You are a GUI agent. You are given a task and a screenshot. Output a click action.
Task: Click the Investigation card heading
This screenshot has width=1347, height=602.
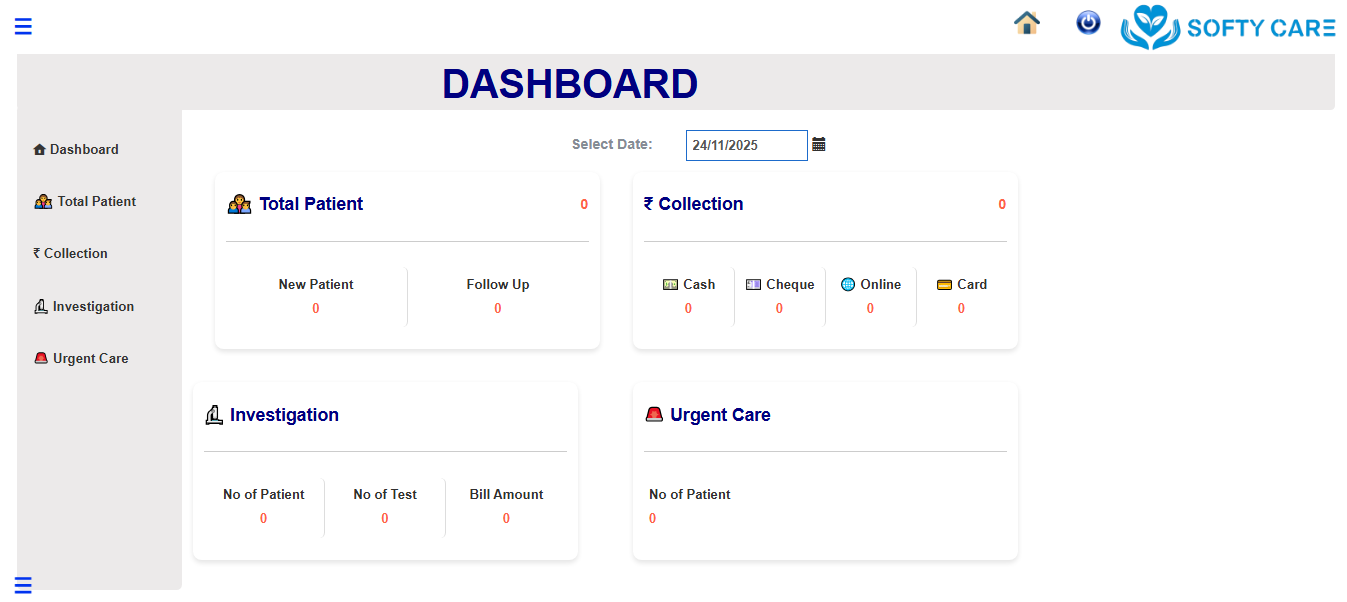tap(284, 415)
